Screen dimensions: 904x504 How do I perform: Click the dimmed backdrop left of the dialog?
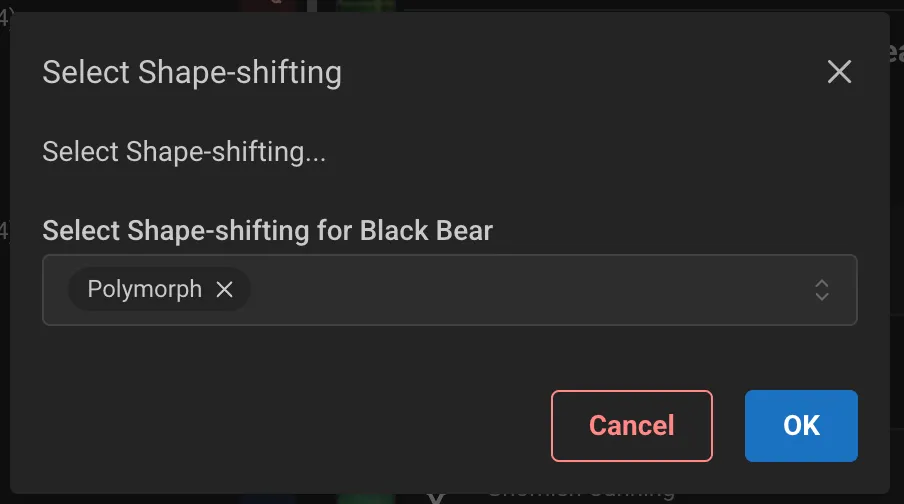(4, 300)
